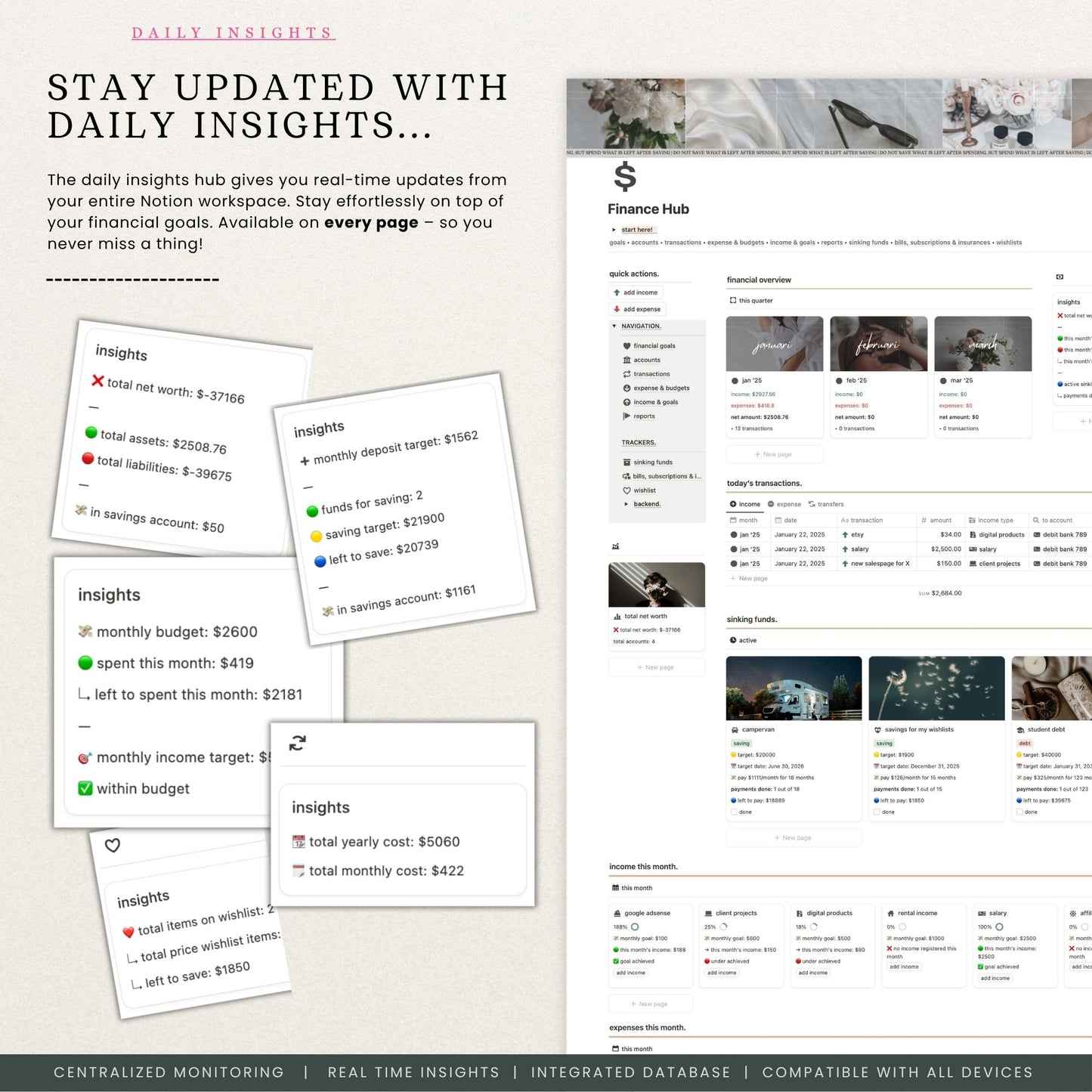This screenshot has height=1092, width=1092.
Task: Click the arrows icon beside transactions
Action: coord(626,374)
